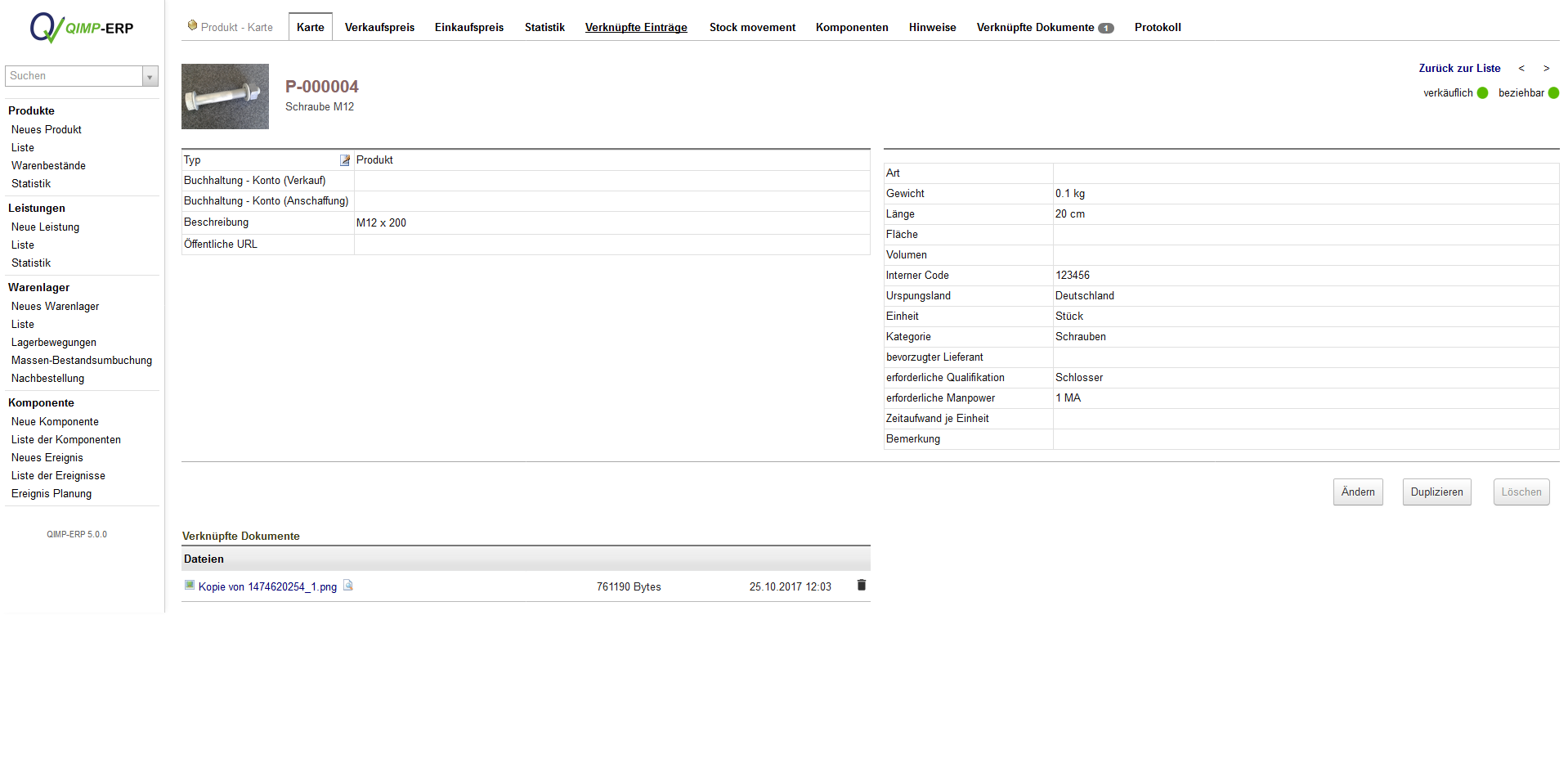Open the Suchen dropdown arrow
1568x759 pixels.
(150, 77)
